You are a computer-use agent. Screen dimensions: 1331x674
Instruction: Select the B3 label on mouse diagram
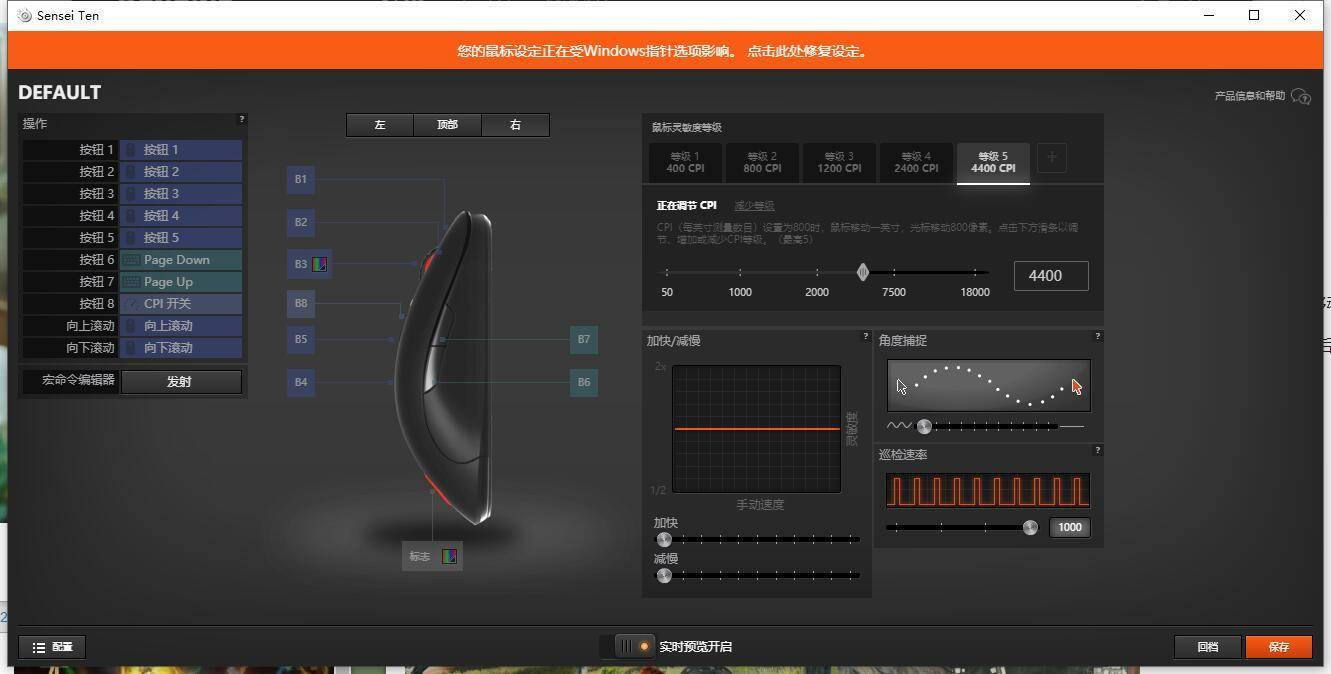(301, 264)
